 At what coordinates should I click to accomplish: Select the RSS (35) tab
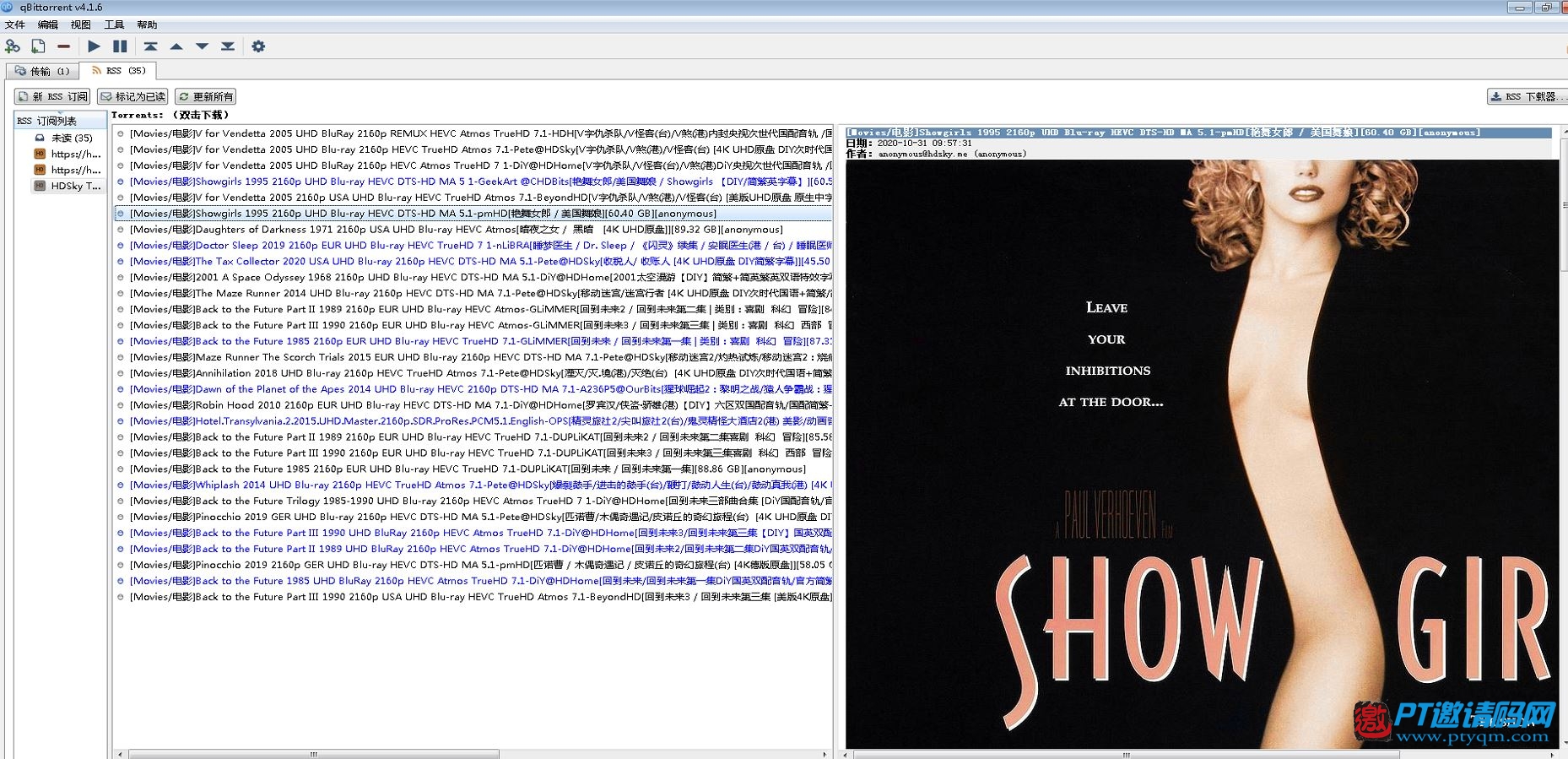click(x=118, y=70)
